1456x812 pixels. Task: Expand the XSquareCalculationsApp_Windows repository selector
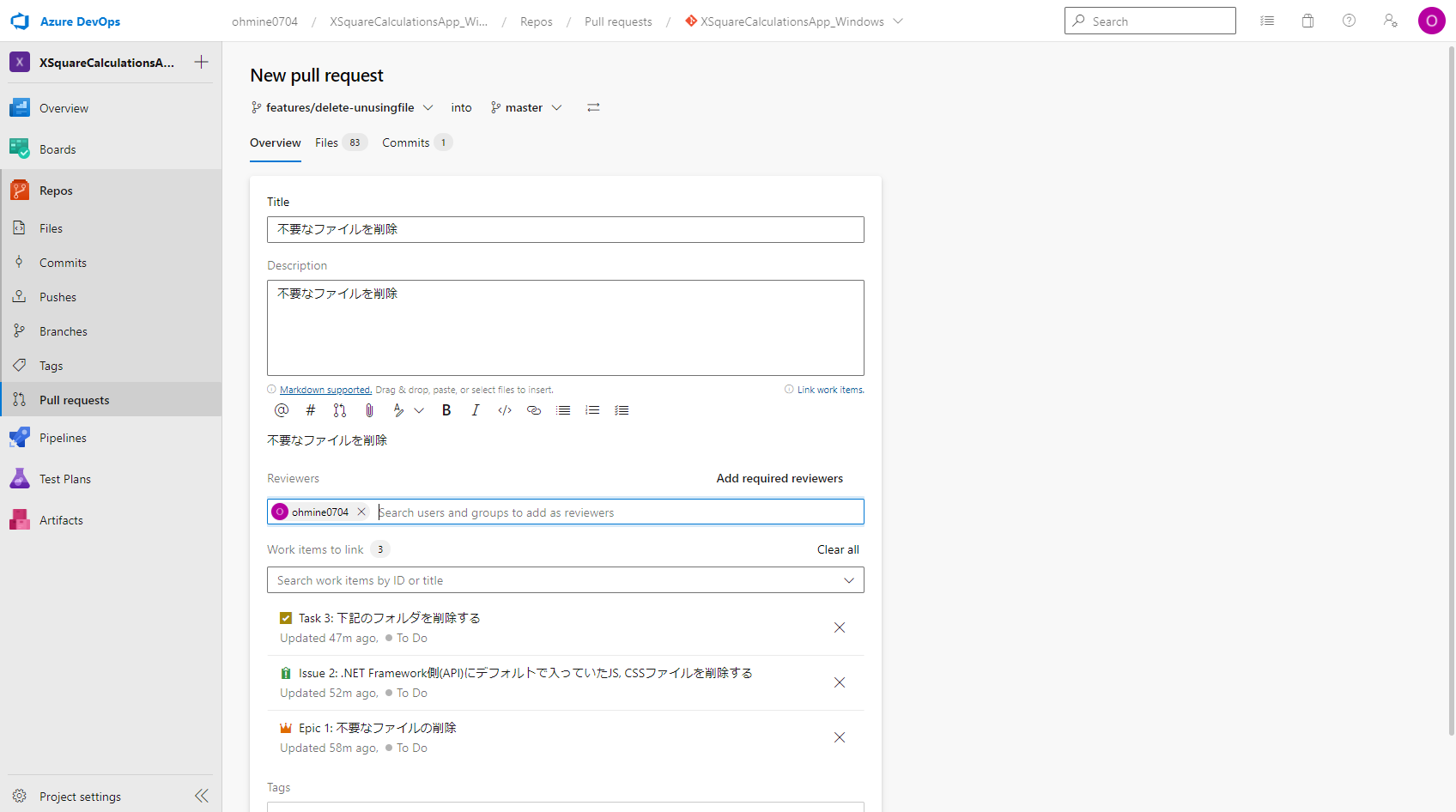pyautogui.click(x=898, y=21)
